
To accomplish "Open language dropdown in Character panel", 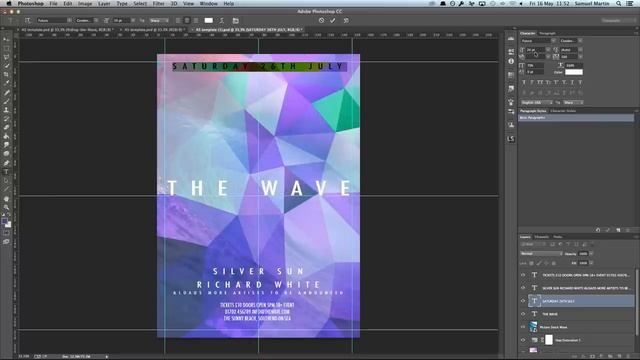I will tap(536, 102).
